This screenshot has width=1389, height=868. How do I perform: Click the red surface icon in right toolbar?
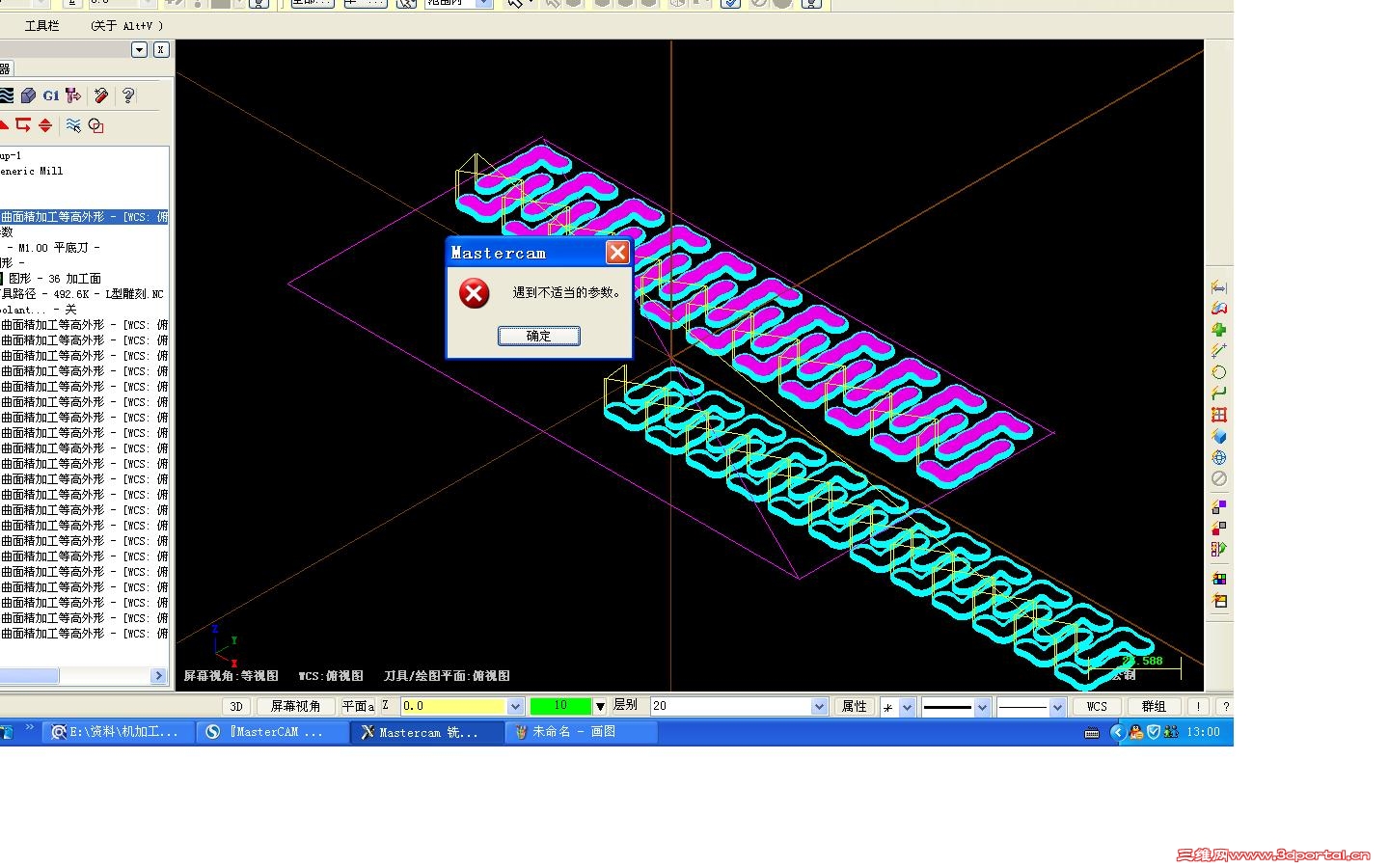(x=1219, y=309)
